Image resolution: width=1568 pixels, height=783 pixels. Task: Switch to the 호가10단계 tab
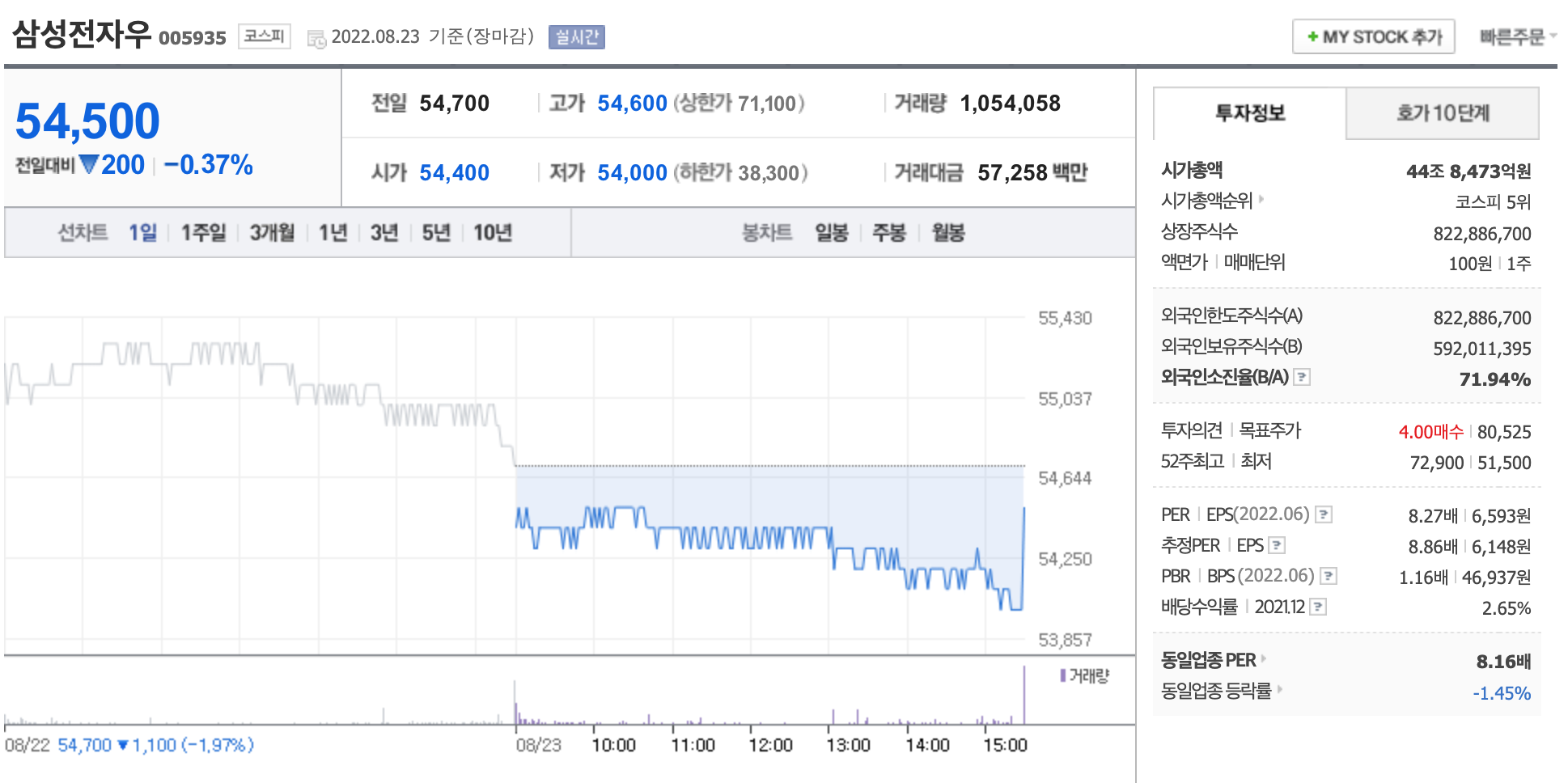[1443, 113]
